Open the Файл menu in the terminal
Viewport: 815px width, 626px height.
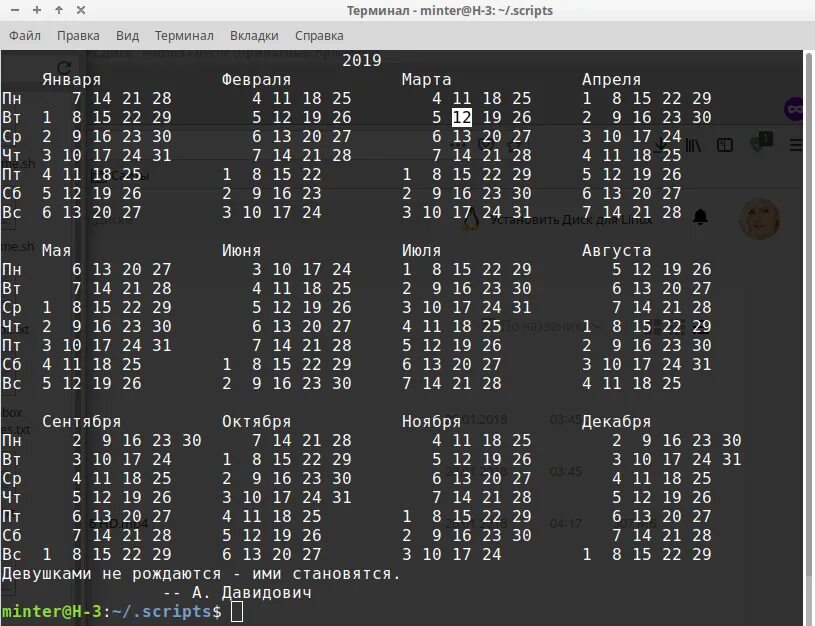(25, 35)
